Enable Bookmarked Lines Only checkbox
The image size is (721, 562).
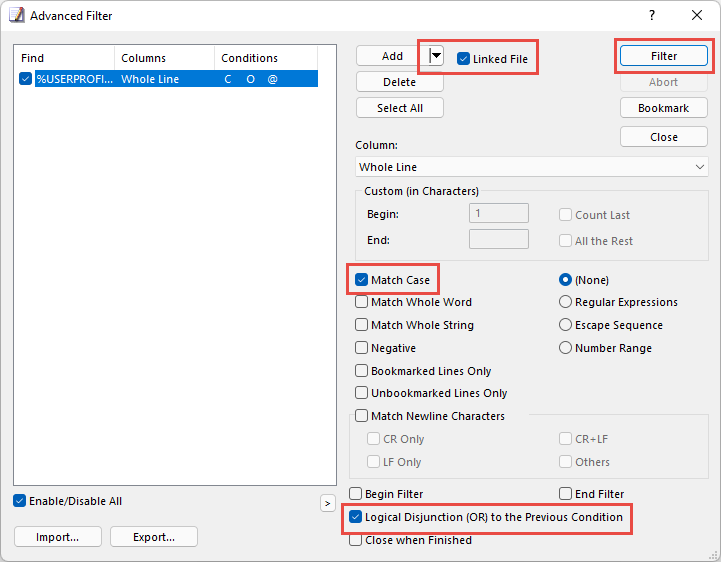(361, 371)
